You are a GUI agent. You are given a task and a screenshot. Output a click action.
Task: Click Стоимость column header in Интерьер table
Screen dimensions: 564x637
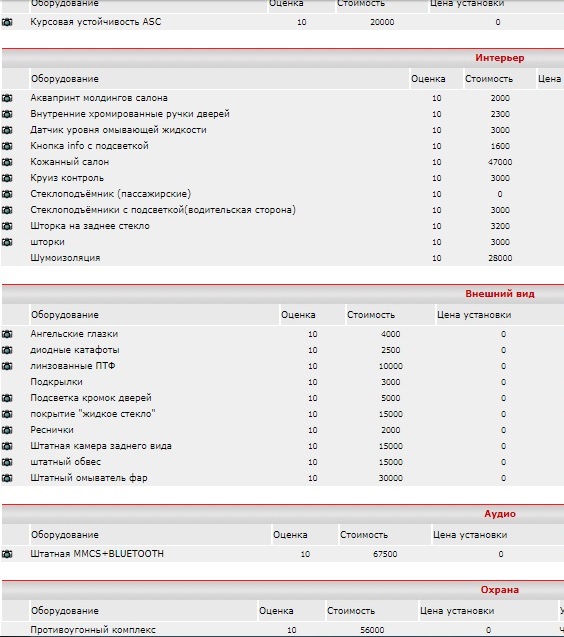pos(489,79)
